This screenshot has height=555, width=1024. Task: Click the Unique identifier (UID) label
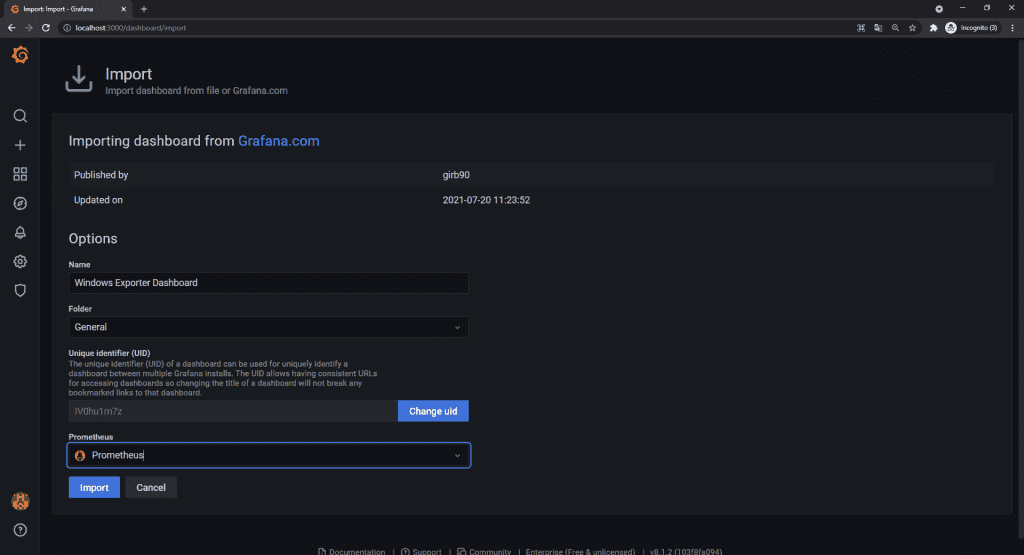pyautogui.click(x=109, y=353)
